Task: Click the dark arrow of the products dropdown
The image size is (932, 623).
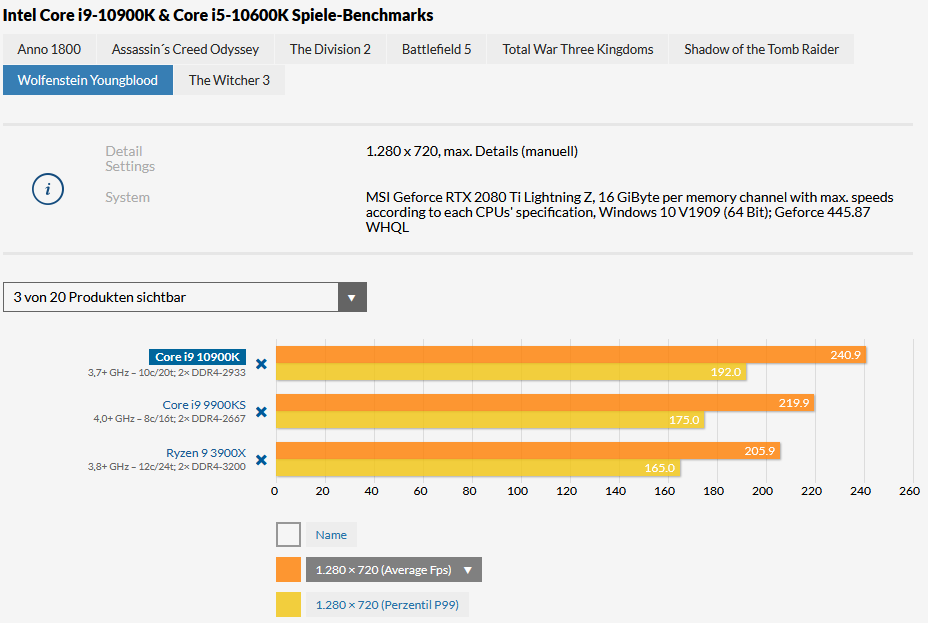Action: click(x=352, y=297)
